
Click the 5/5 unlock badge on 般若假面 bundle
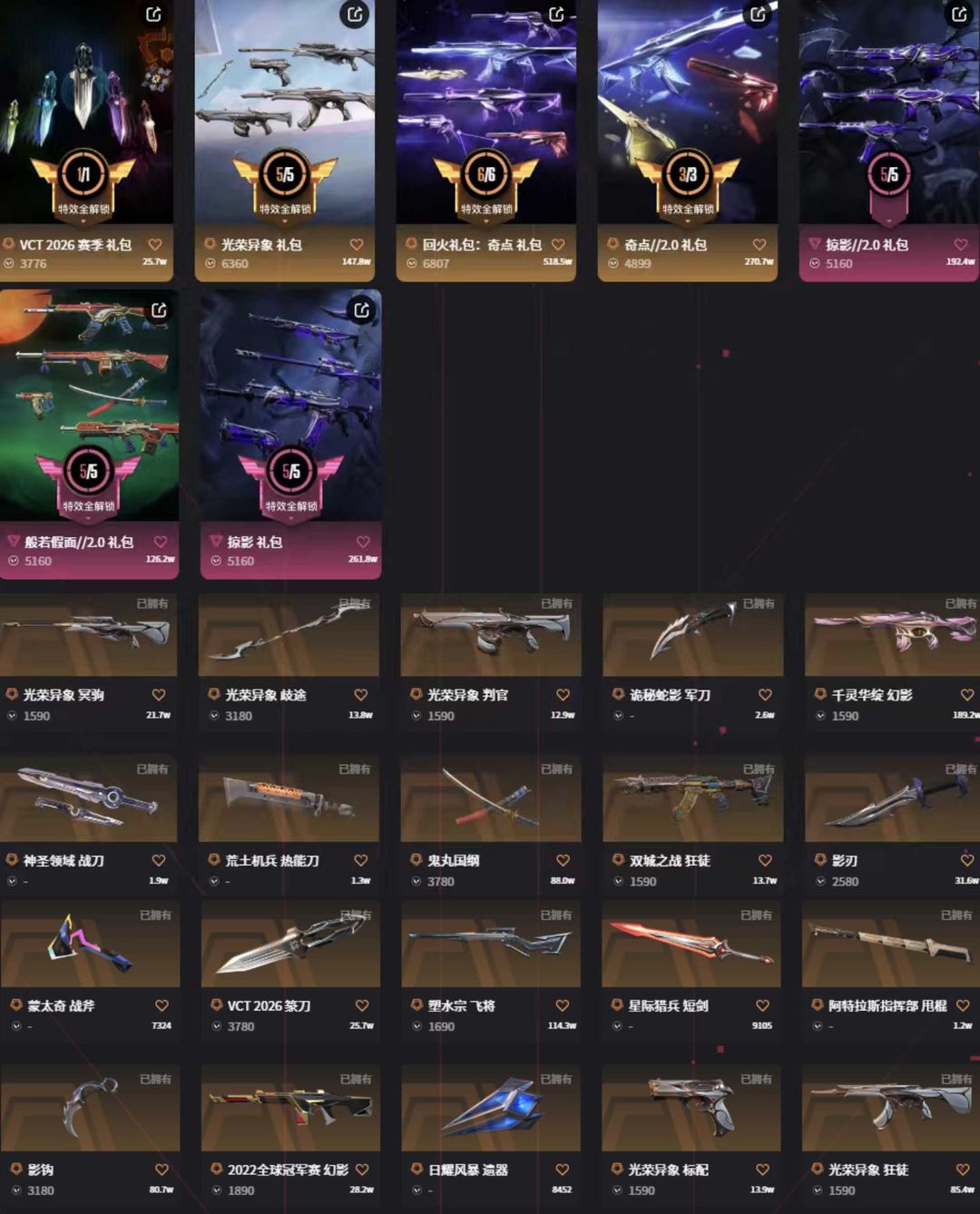click(88, 471)
